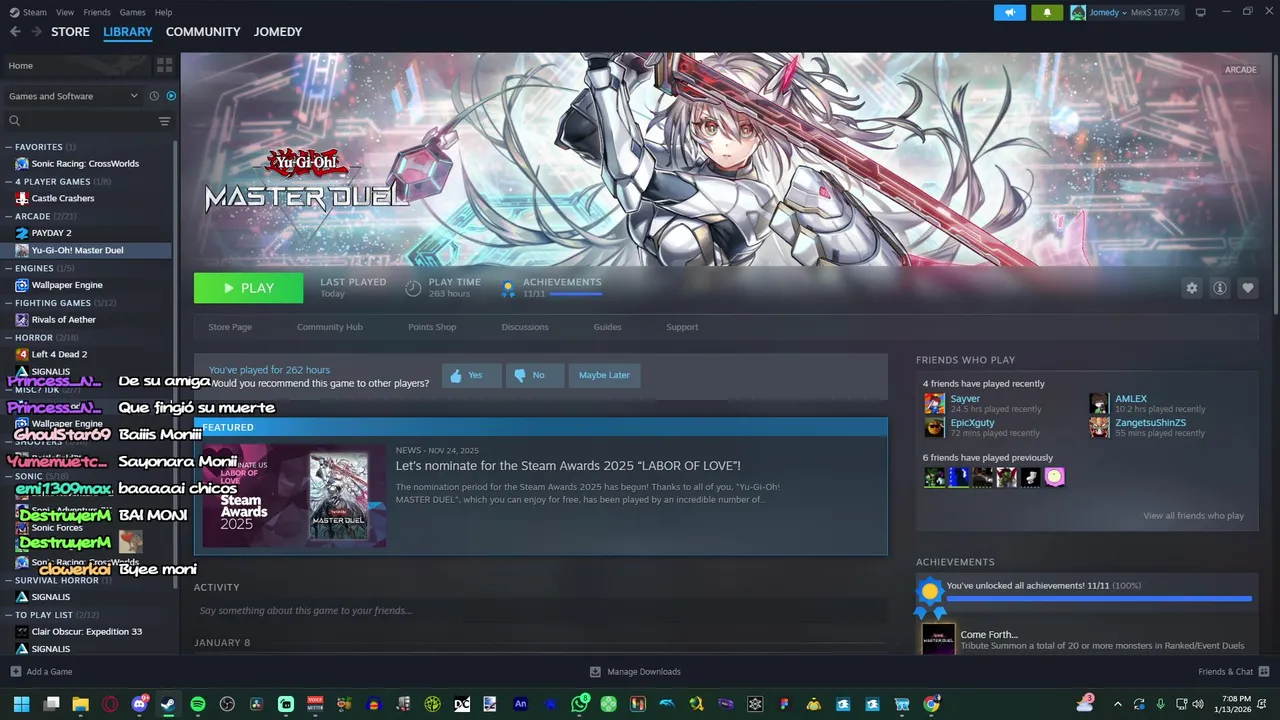1280x720 pixels.
Task: Go to the STORE tab
Action: 70,32
